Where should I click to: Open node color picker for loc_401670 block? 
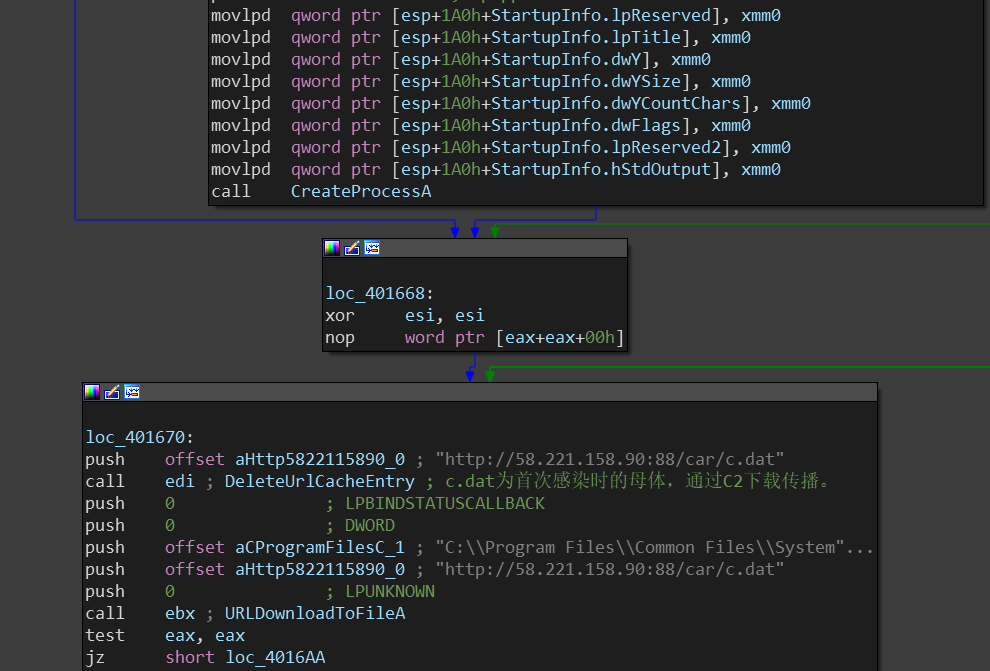pyautogui.click(x=92, y=392)
